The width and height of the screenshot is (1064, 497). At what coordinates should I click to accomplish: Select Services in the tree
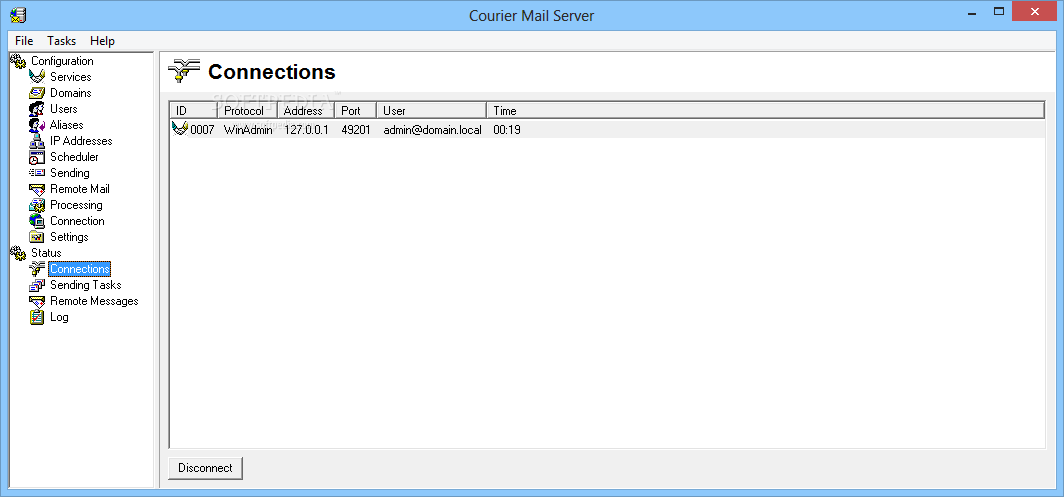click(71, 77)
